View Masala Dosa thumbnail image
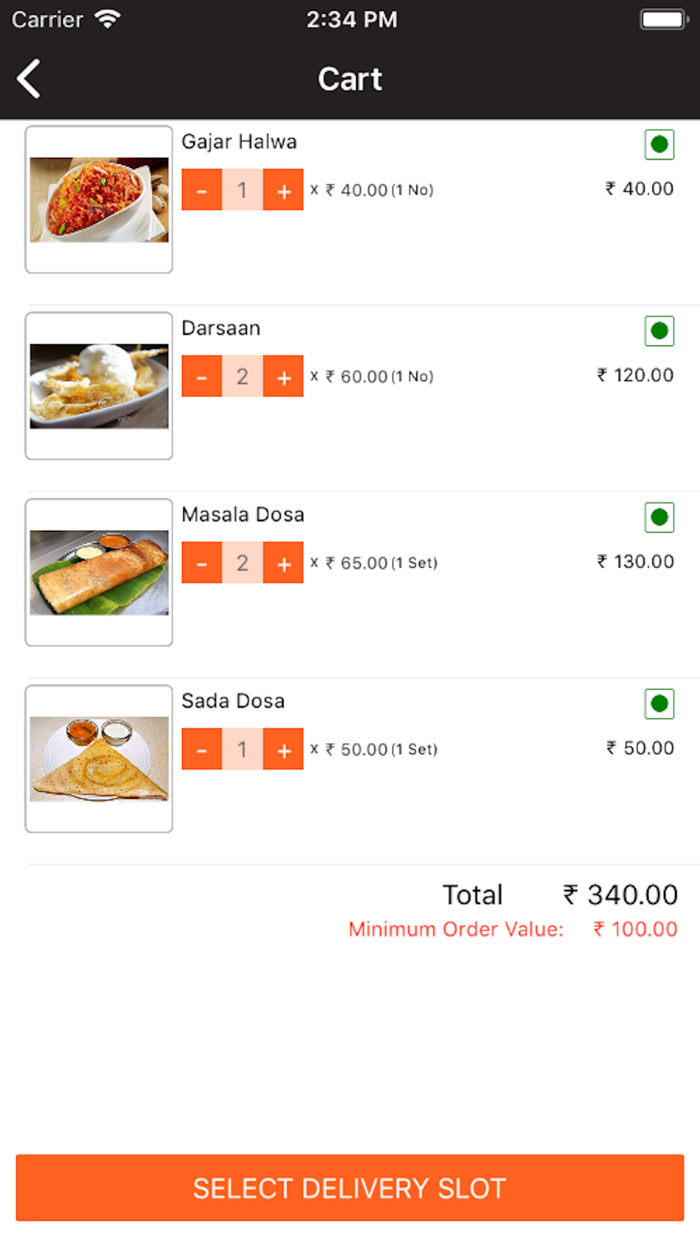The height and width of the screenshot is (1244, 700). [99, 572]
